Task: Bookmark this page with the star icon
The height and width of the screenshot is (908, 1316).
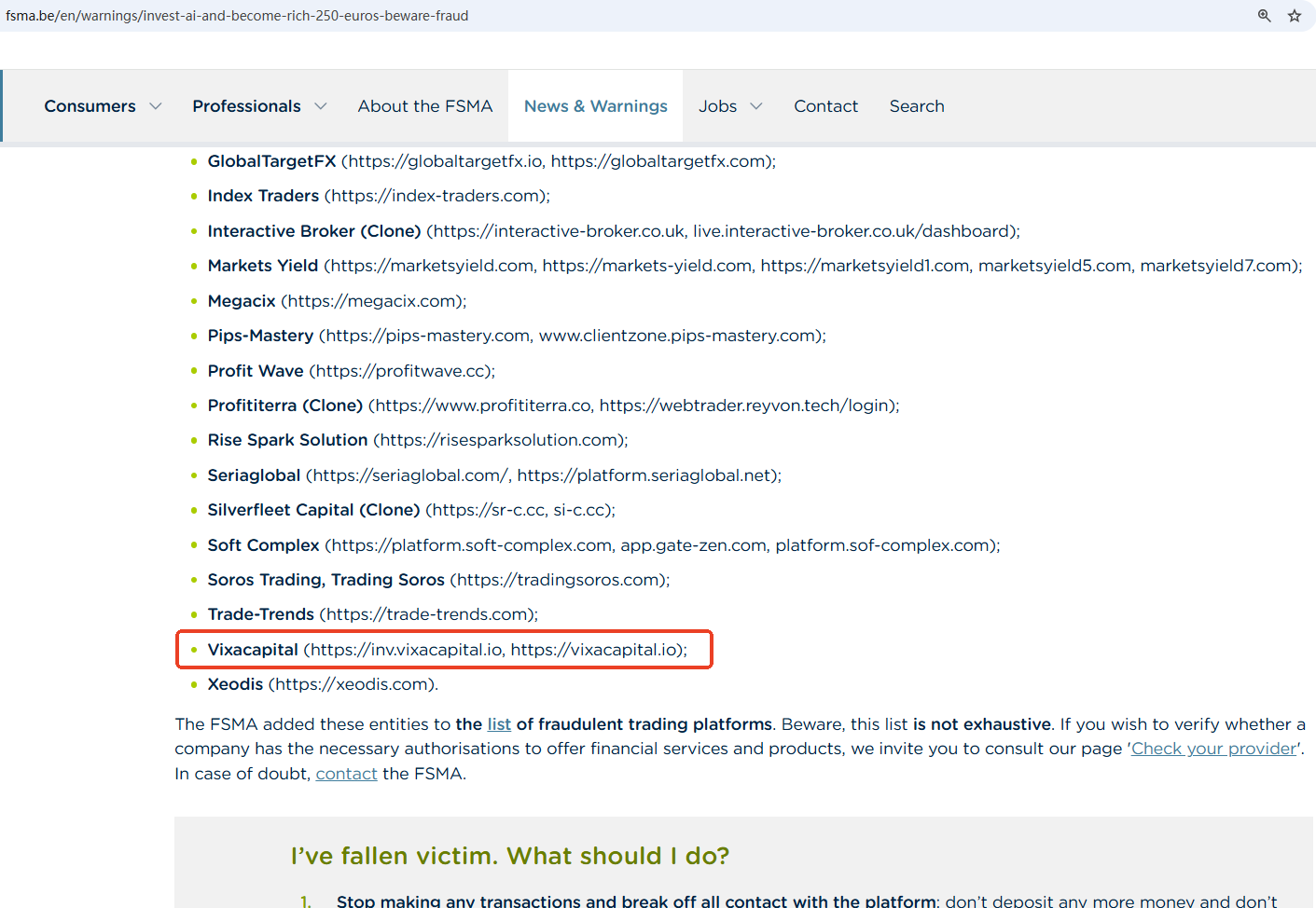Action: pos(1295,16)
